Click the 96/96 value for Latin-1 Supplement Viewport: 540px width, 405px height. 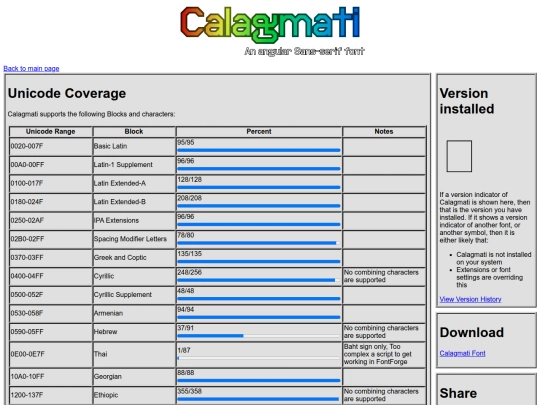coord(186,161)
